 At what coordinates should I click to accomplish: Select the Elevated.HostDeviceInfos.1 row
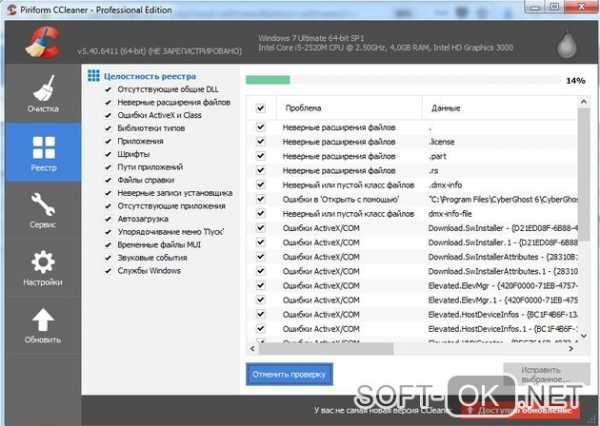[412, 329]
